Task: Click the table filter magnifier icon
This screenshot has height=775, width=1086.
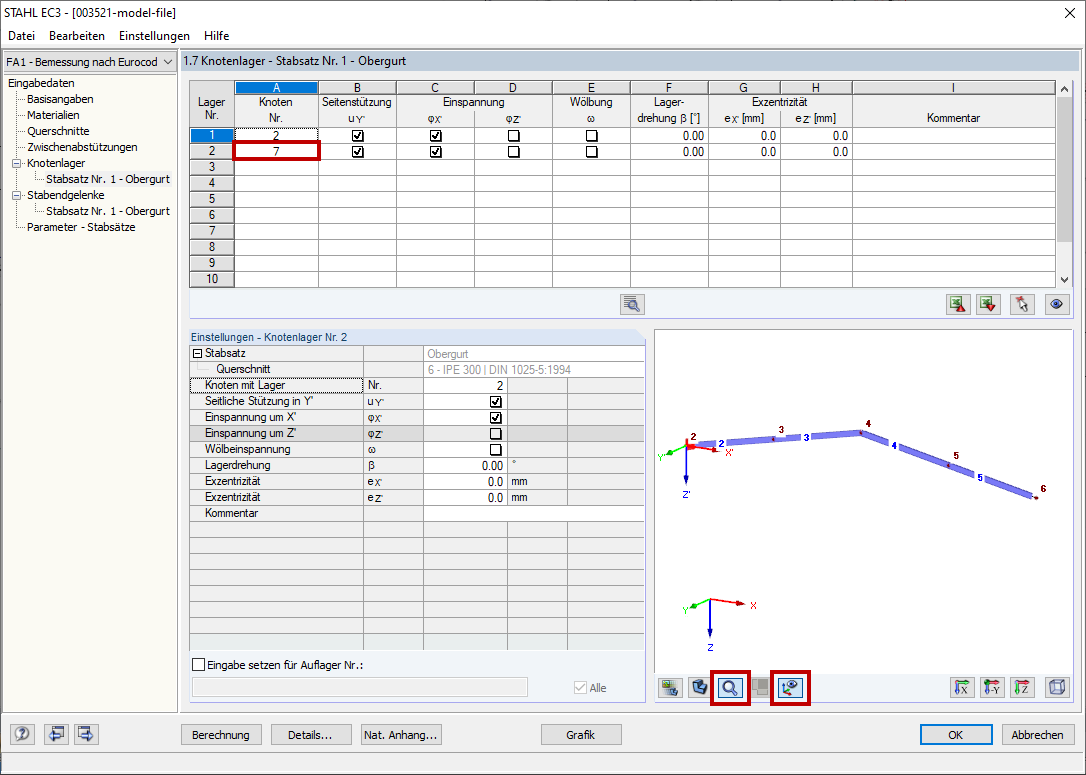Action: tap(632, 305)
